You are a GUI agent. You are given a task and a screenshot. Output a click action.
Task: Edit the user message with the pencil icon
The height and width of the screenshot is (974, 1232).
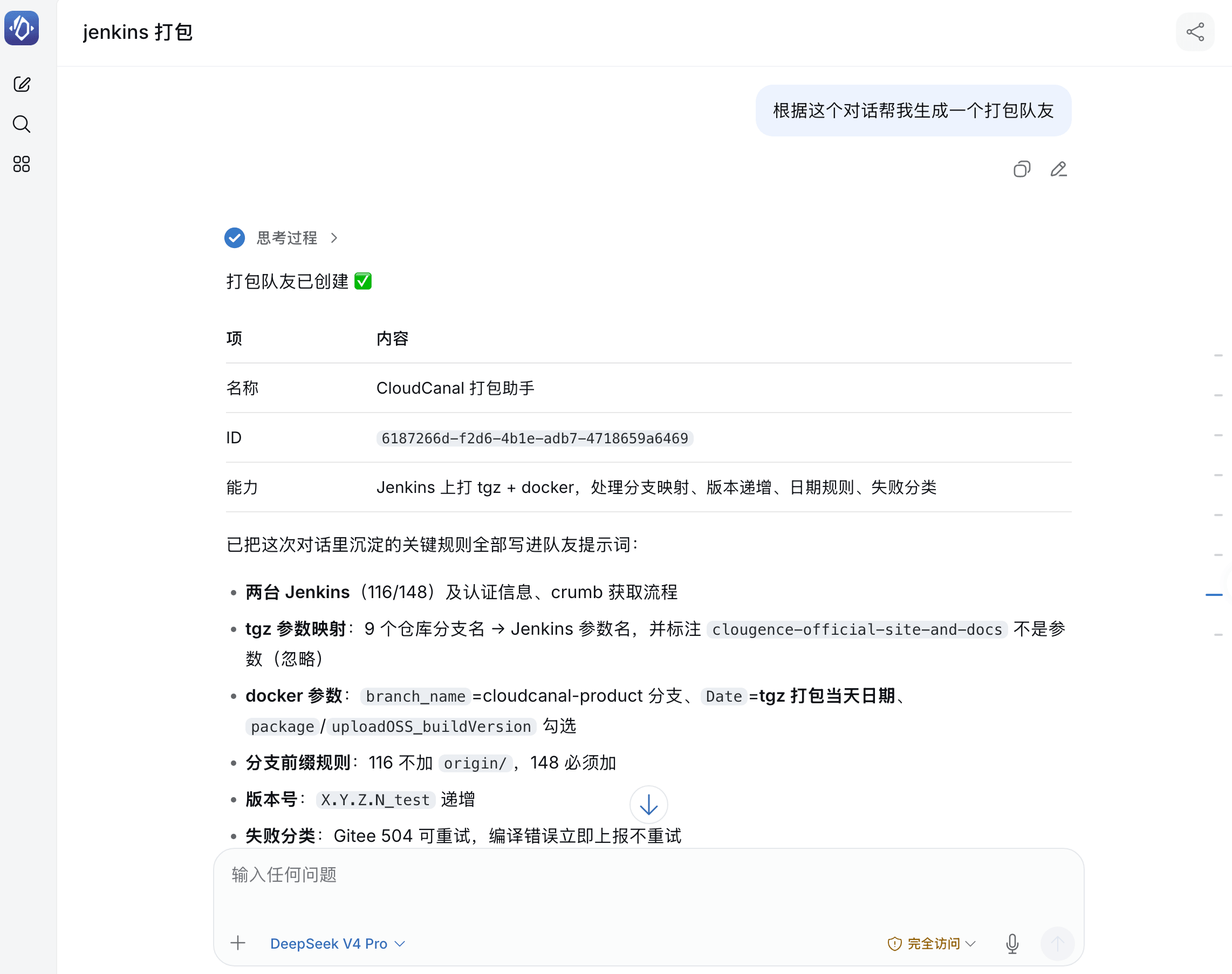tap(1059, 169)
